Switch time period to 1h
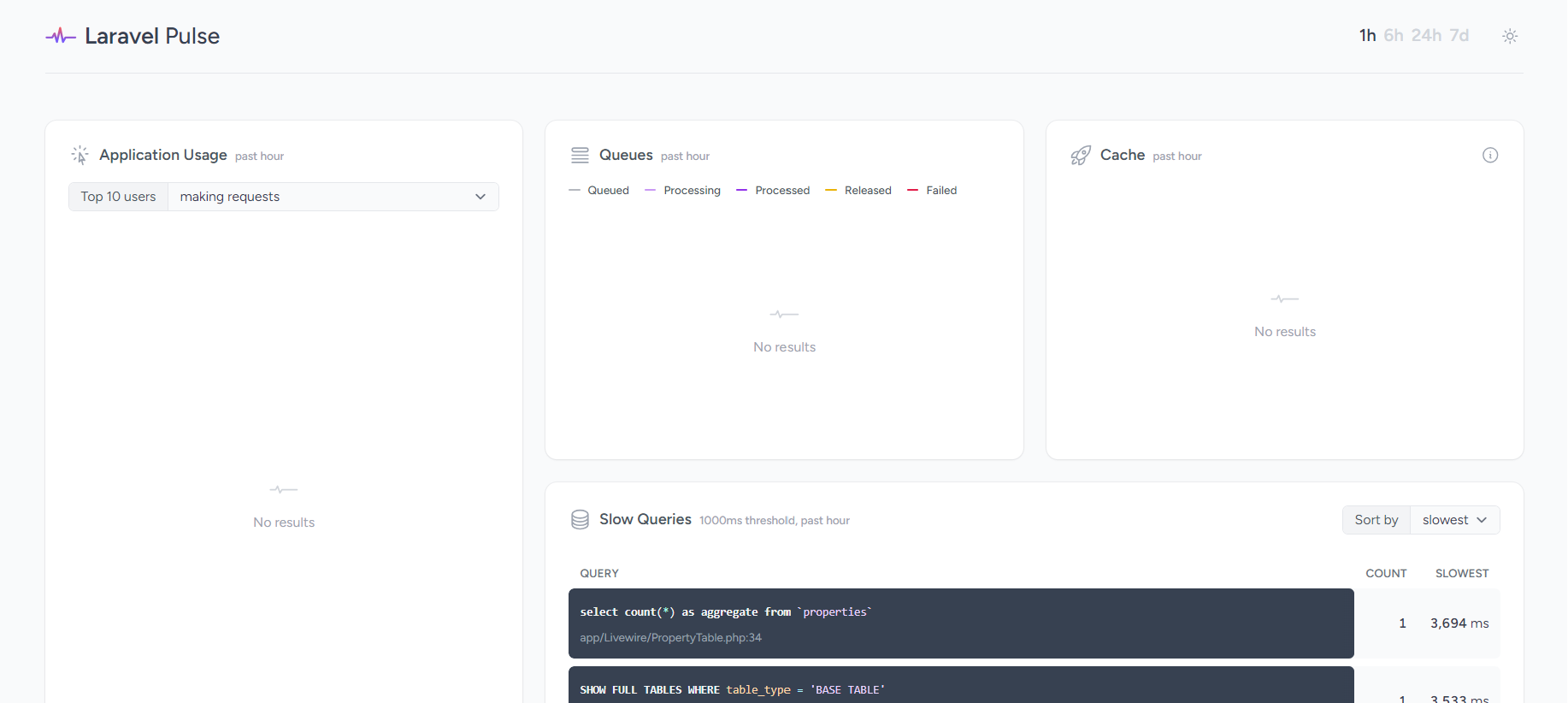 pyautogui.click(x=1367, y=35)
